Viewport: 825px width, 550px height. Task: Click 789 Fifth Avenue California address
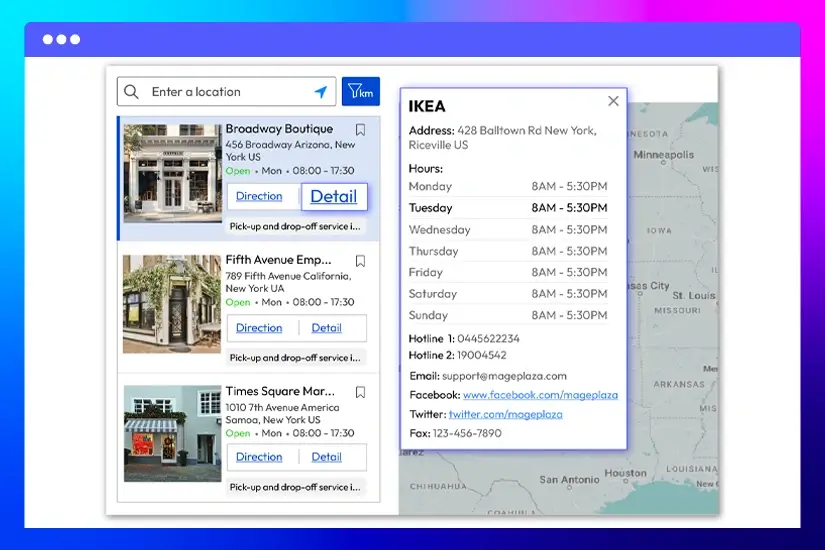click(288, 282)
